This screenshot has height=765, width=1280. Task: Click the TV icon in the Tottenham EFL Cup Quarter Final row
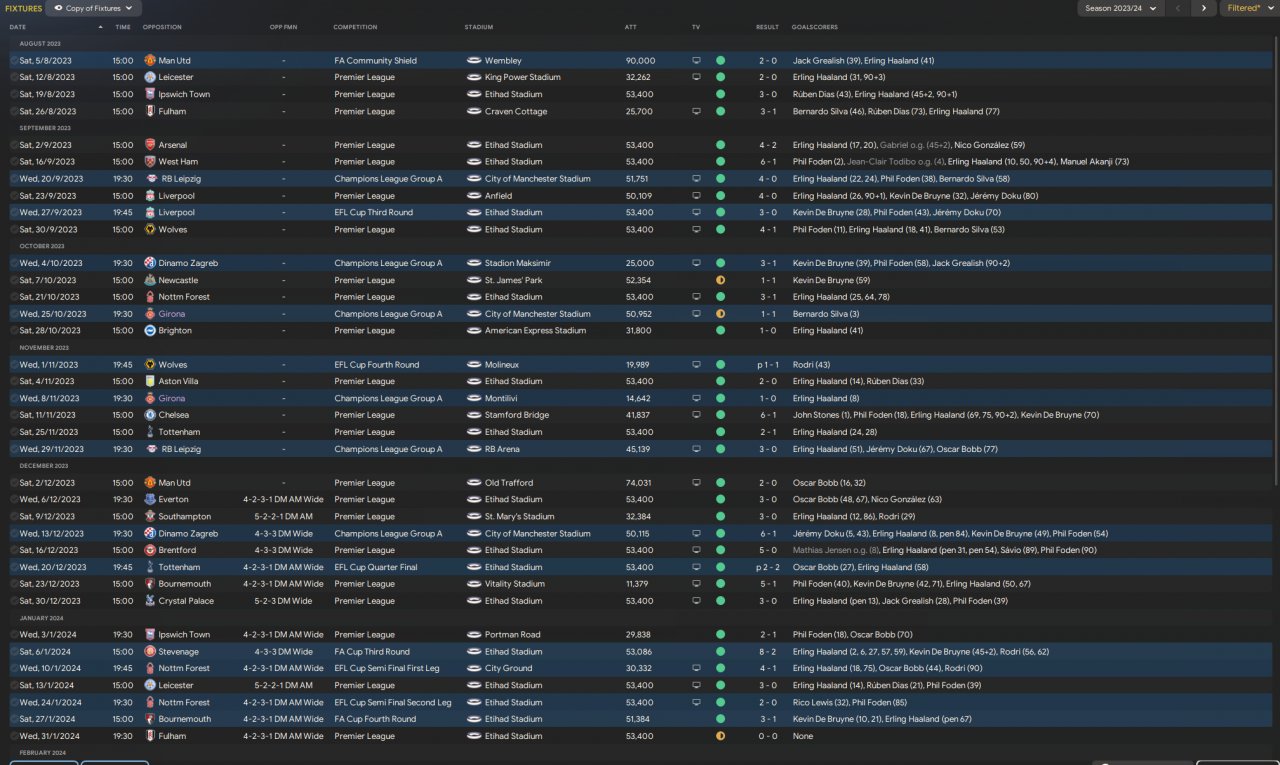tap(696, 567)
